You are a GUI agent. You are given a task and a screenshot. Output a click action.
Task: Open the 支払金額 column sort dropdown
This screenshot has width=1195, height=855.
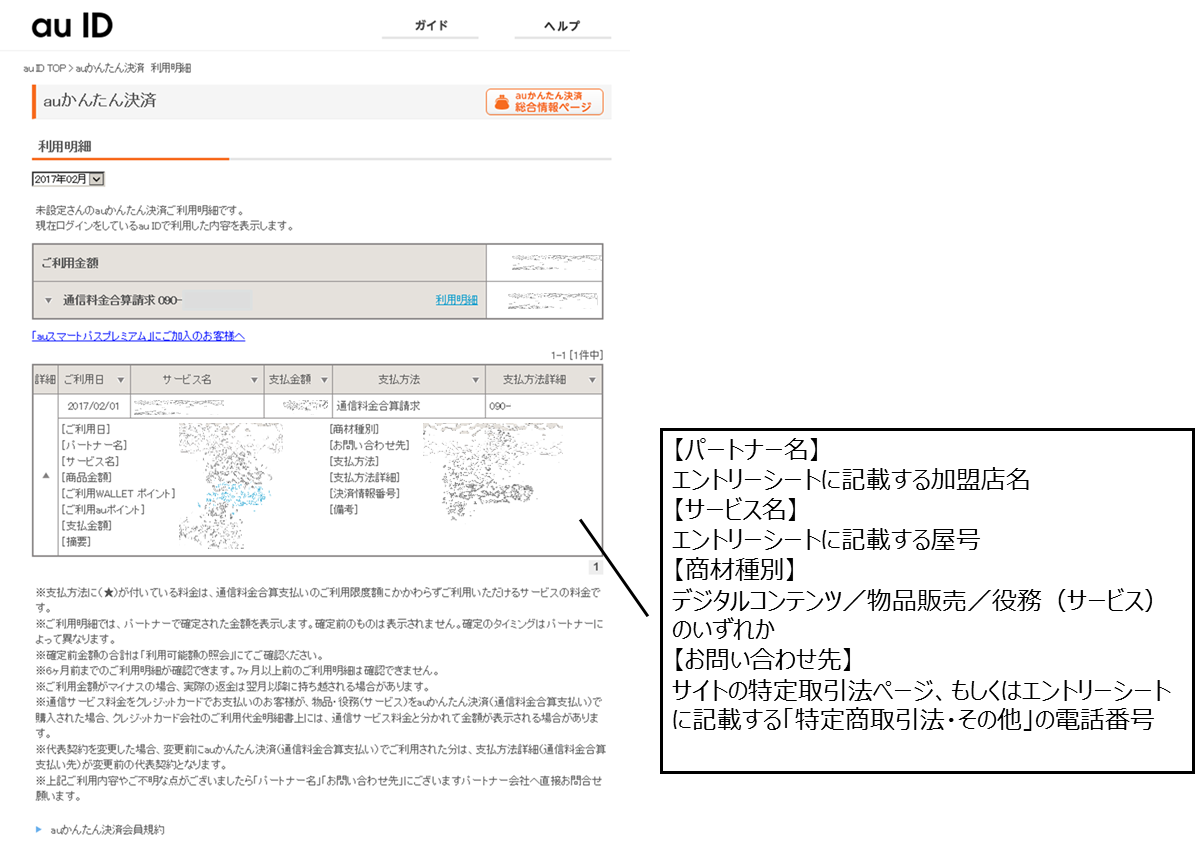pos(323,379)
